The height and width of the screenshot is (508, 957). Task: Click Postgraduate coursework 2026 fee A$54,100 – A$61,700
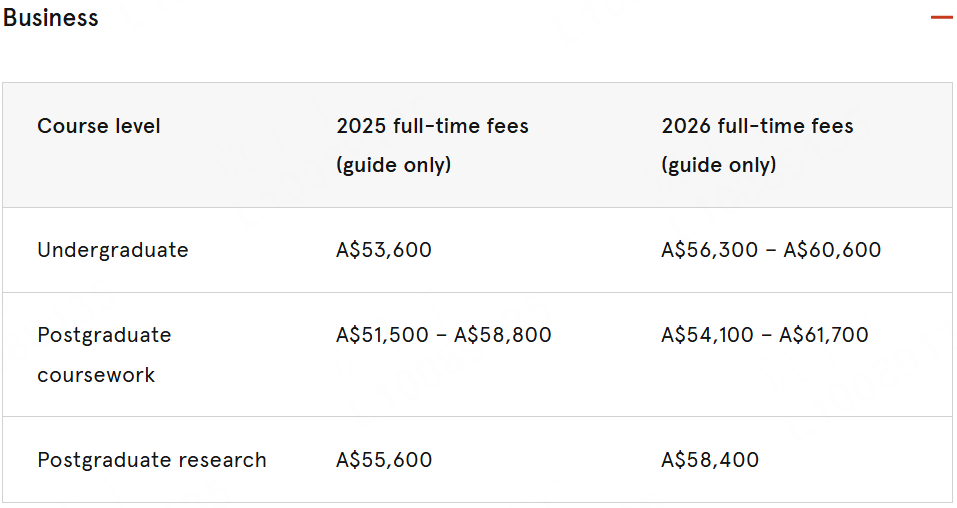pos(765,335)
